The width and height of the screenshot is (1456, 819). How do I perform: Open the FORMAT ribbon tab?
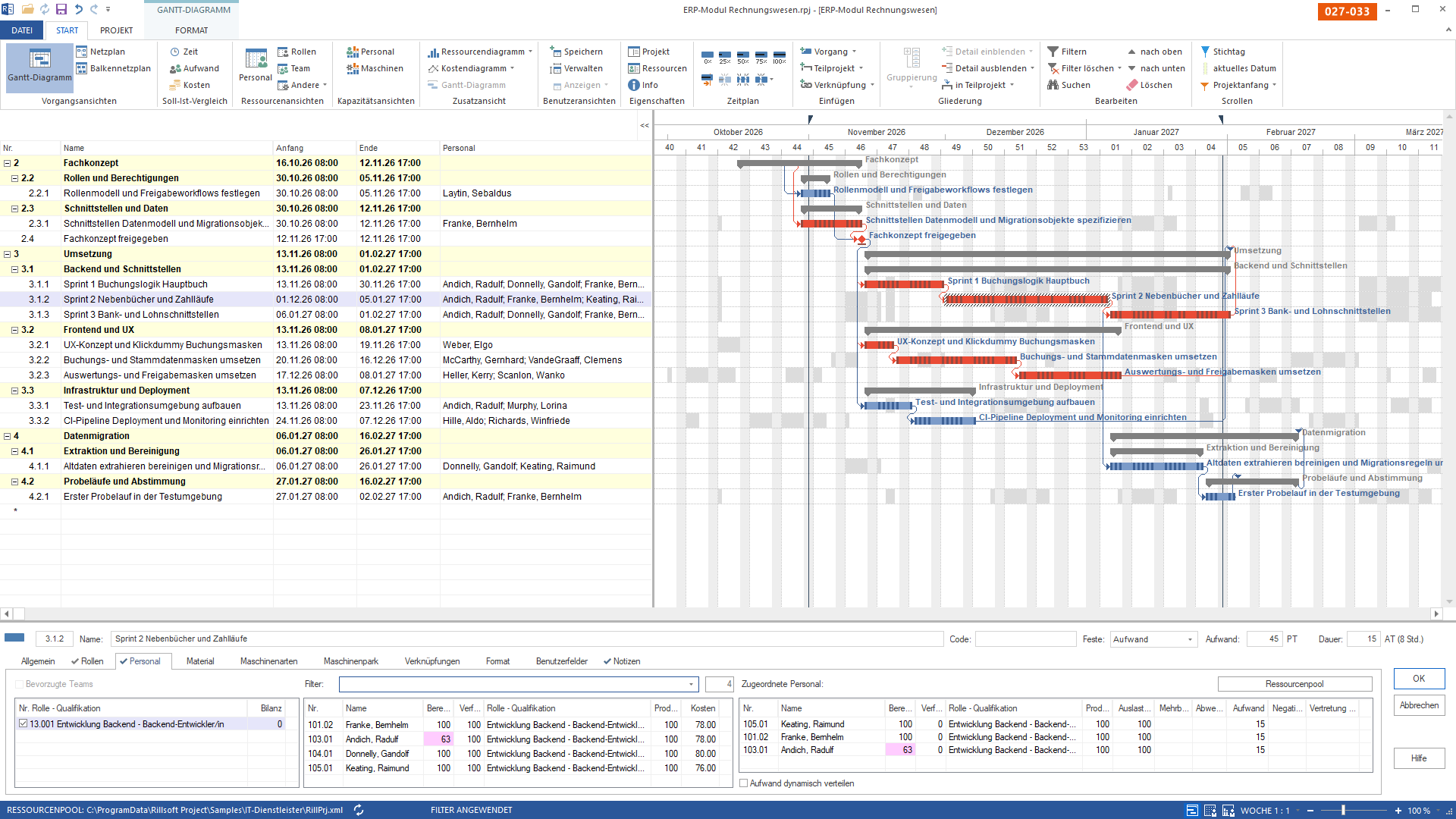(x=191, y=30)
